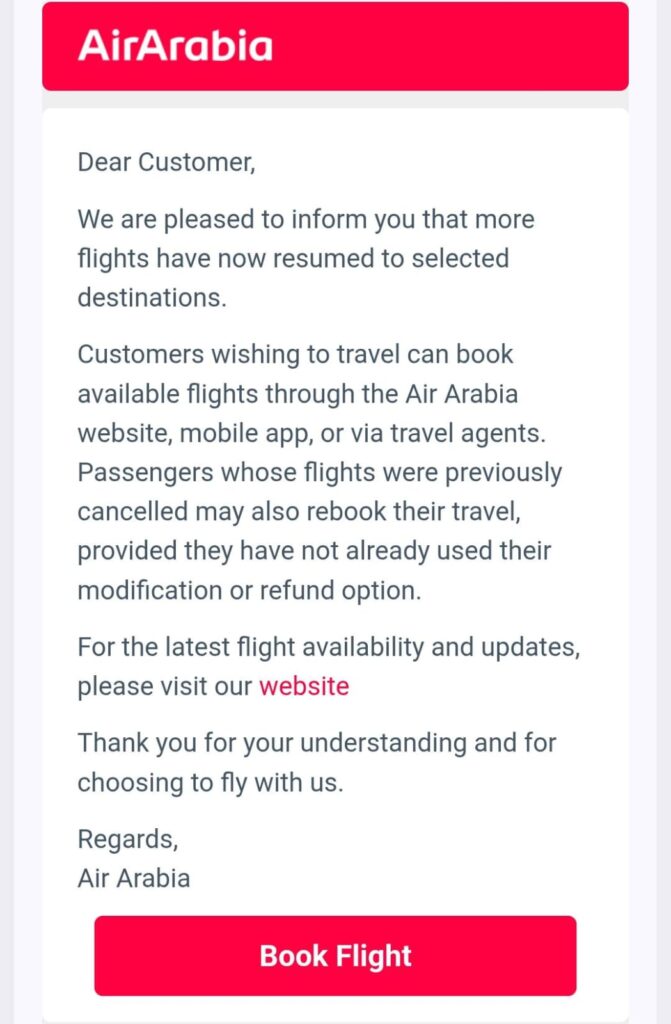Select the 'flights have now resumed' line
Viewport: 671px width, 1024px height.
coord(293,258)
